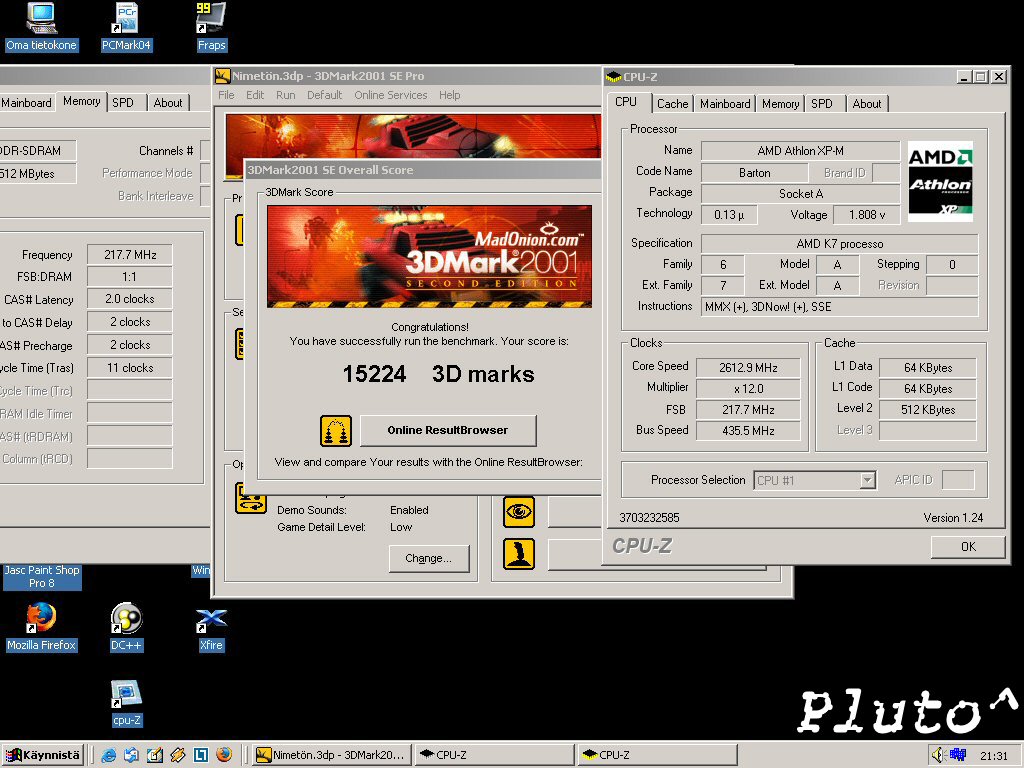Image resolution: width=1024 pixels, height=768 pixels.
Task: Click the Level 2 512 KBytes field
Action: [928, 410]
